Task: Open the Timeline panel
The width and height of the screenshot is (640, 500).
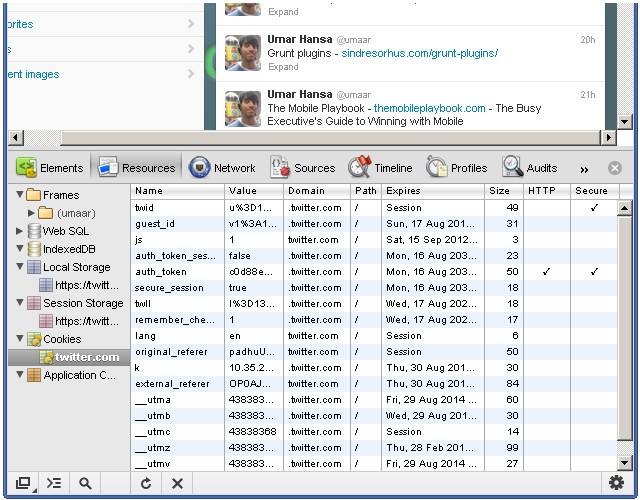Action: click(380, 168)
